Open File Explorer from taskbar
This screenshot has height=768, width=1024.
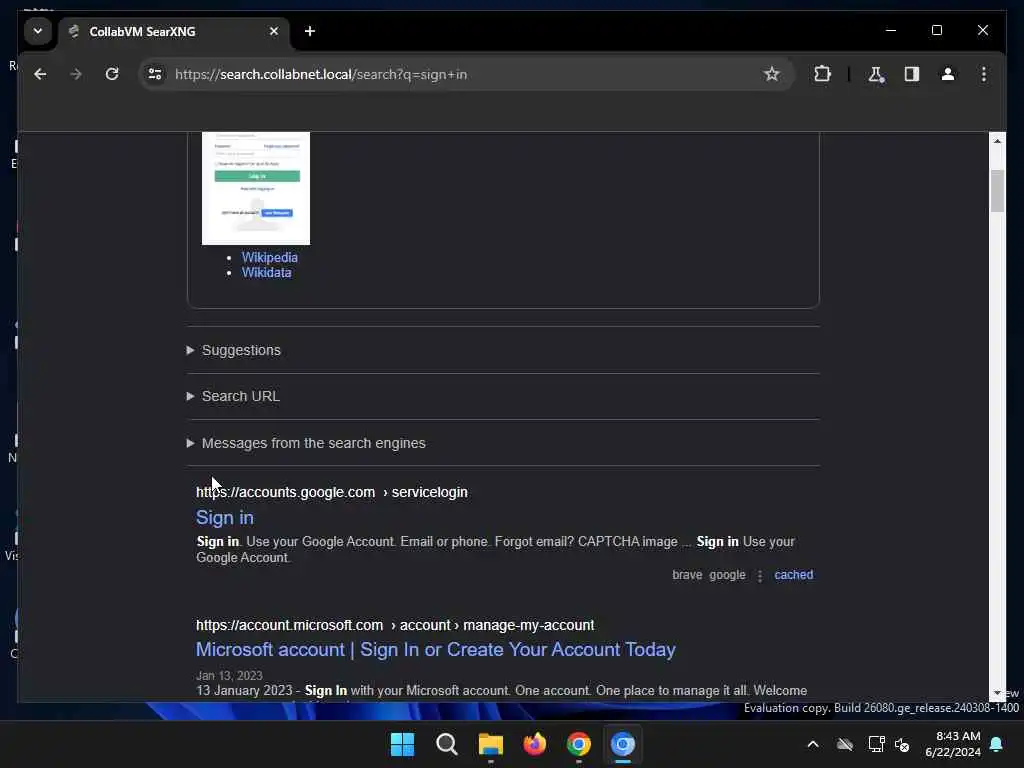pos(490,744)
